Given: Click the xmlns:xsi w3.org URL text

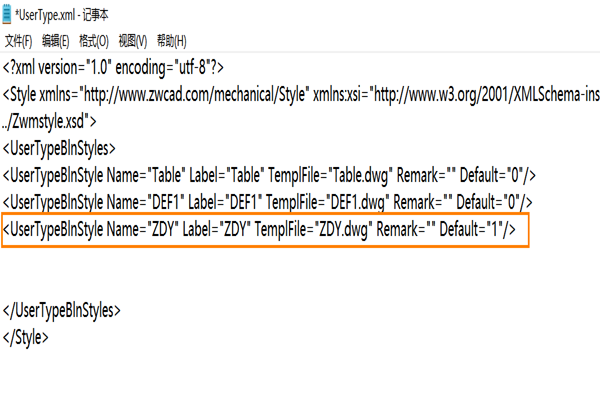Looking at the screenshot, I should pyautogui.click(x=457, y=95).
